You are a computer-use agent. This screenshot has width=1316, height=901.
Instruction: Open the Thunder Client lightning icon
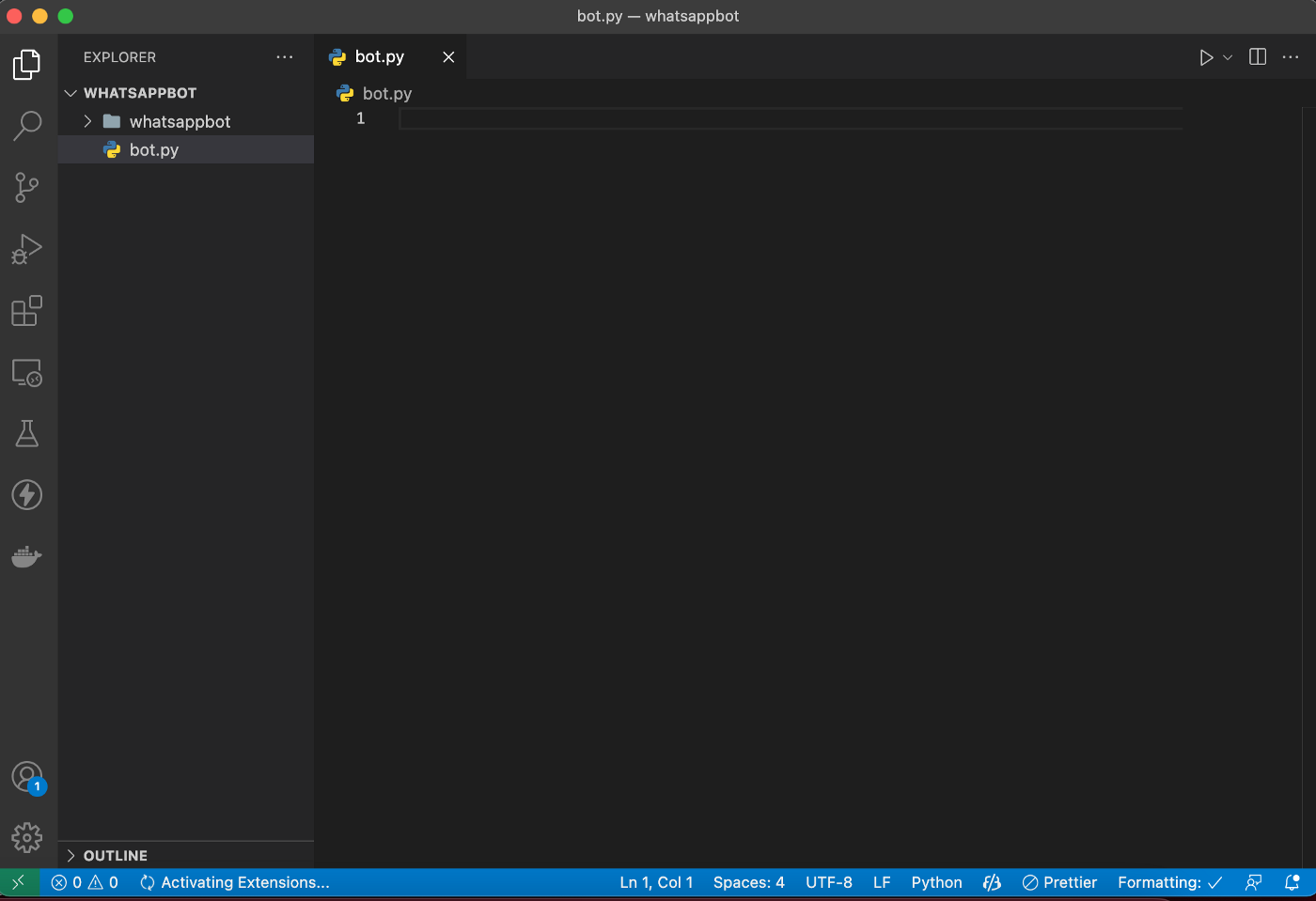point(27,495)
